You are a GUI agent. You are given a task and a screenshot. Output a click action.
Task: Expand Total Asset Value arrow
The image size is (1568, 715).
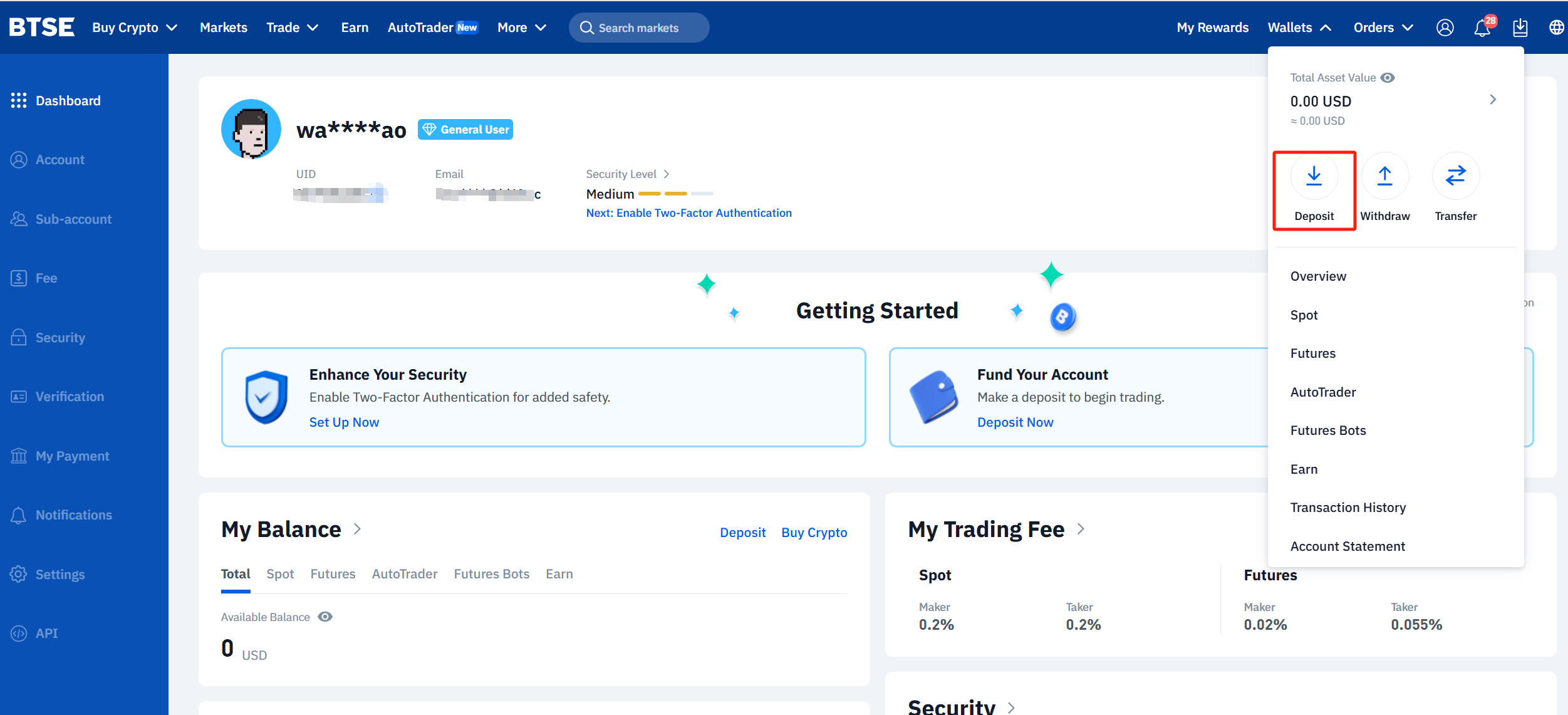pyautogui.click(x=1493, y=100)
